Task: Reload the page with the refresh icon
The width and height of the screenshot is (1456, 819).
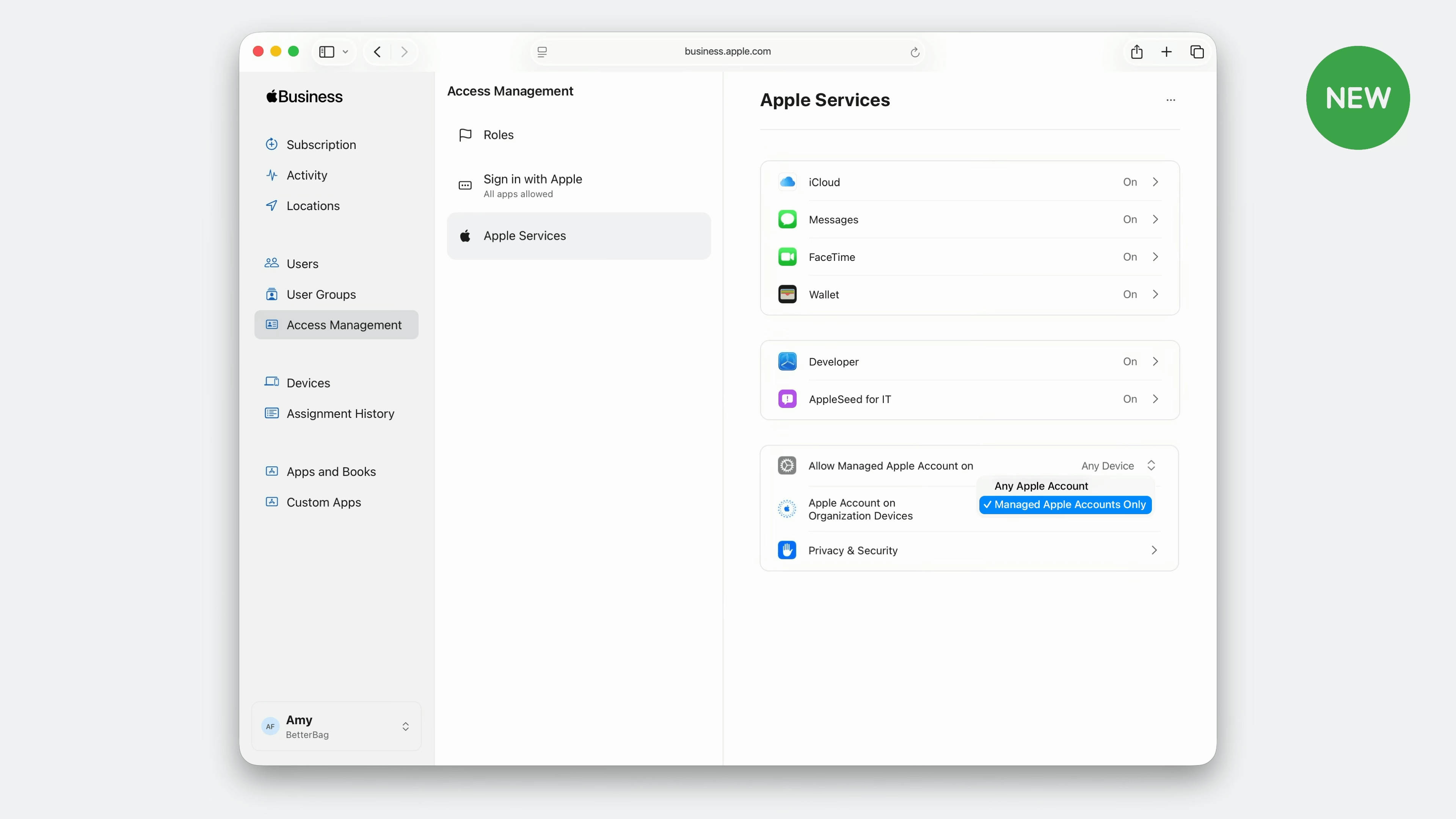Action: tap(915, 52)
